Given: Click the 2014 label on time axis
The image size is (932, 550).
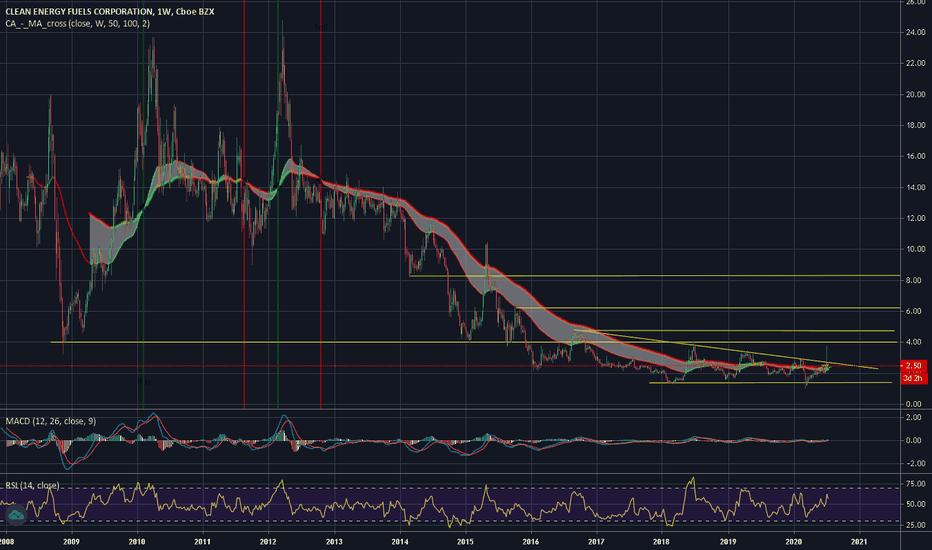Looking at the screenshot, I should [400, 542].
